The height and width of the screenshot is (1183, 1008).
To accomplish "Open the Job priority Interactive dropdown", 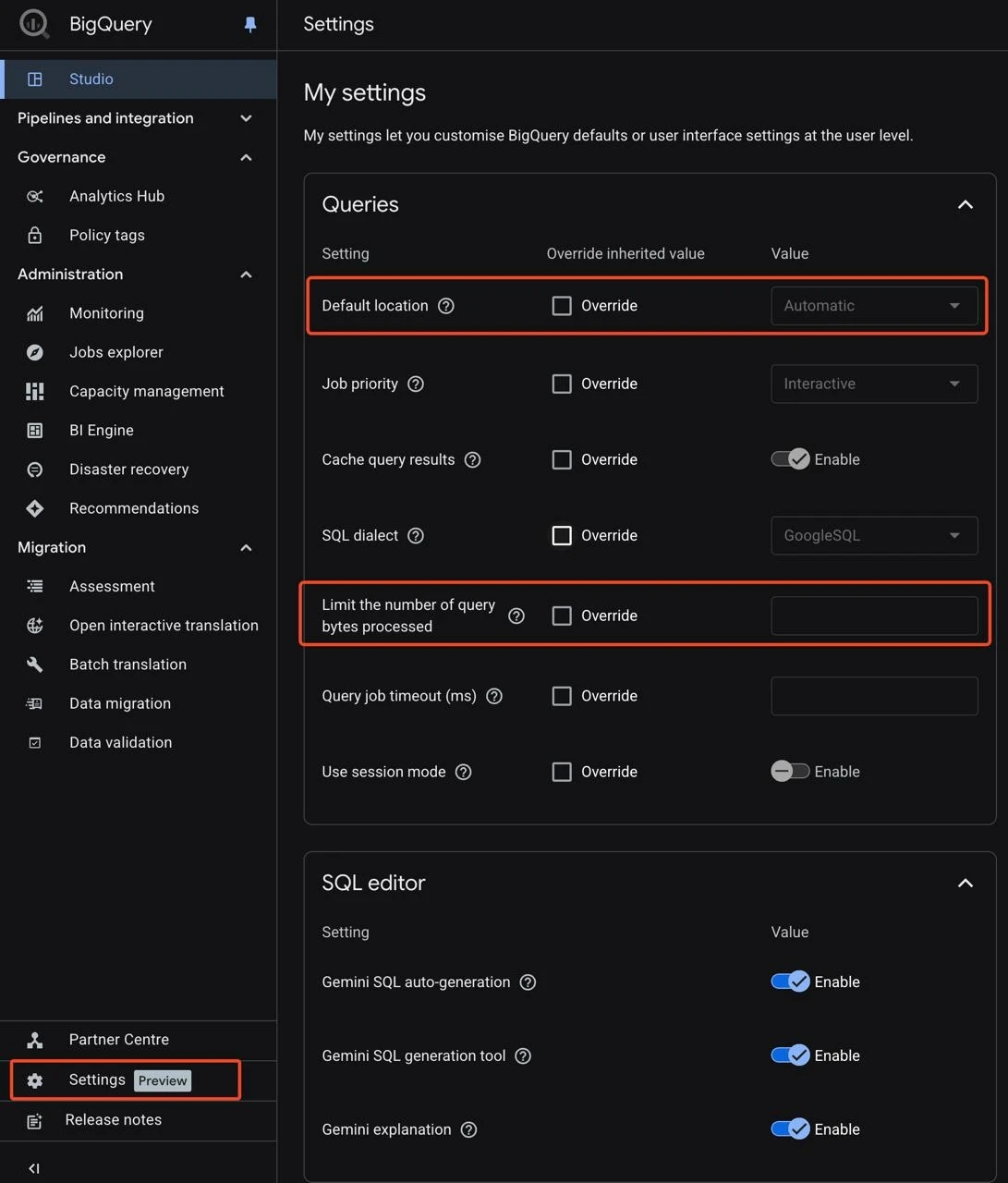I will (x=874, y=384).
